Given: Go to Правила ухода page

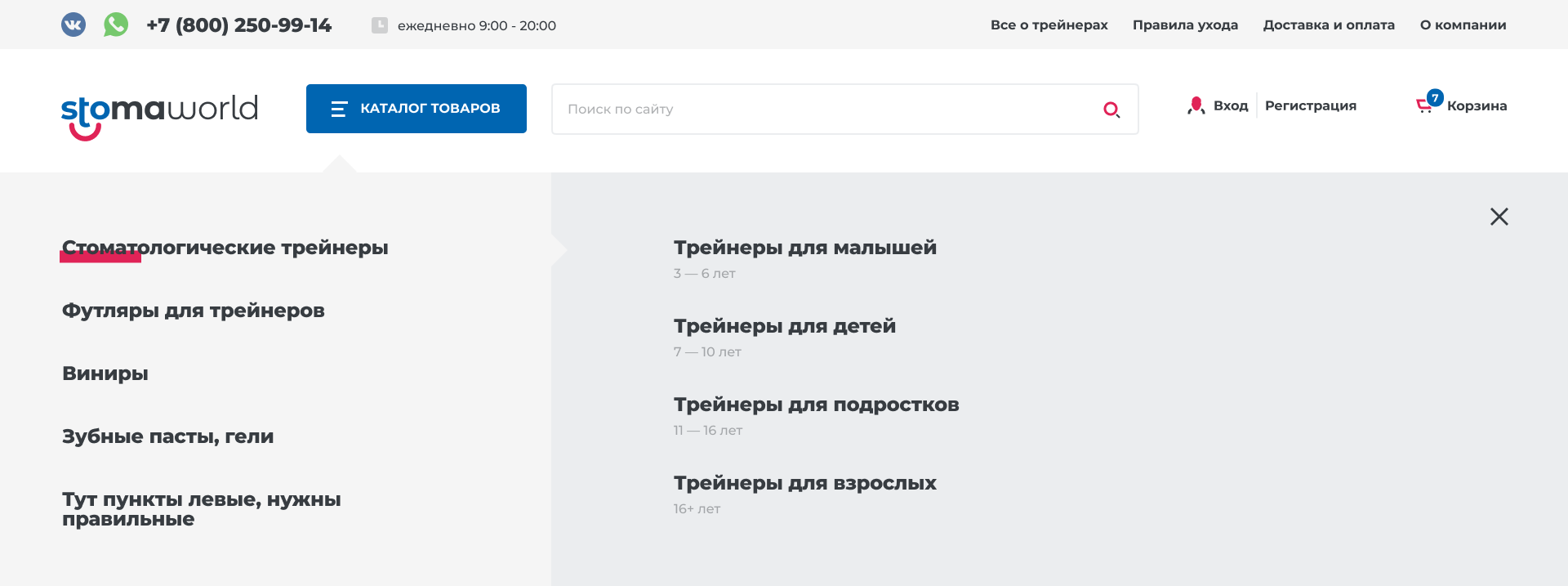Looking at the screenshot, I should coord(1185,25).
